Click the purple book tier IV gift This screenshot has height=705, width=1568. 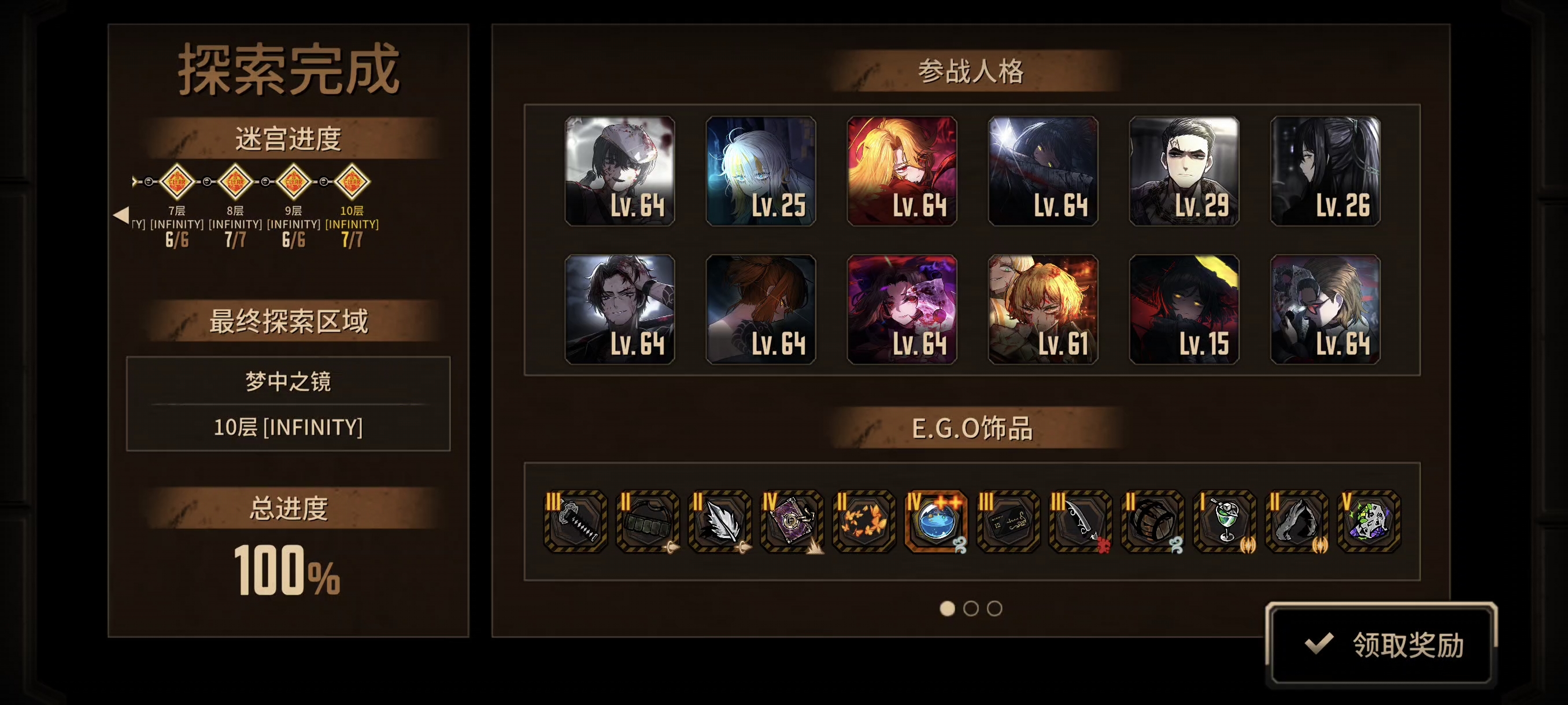tap(792, 521)
